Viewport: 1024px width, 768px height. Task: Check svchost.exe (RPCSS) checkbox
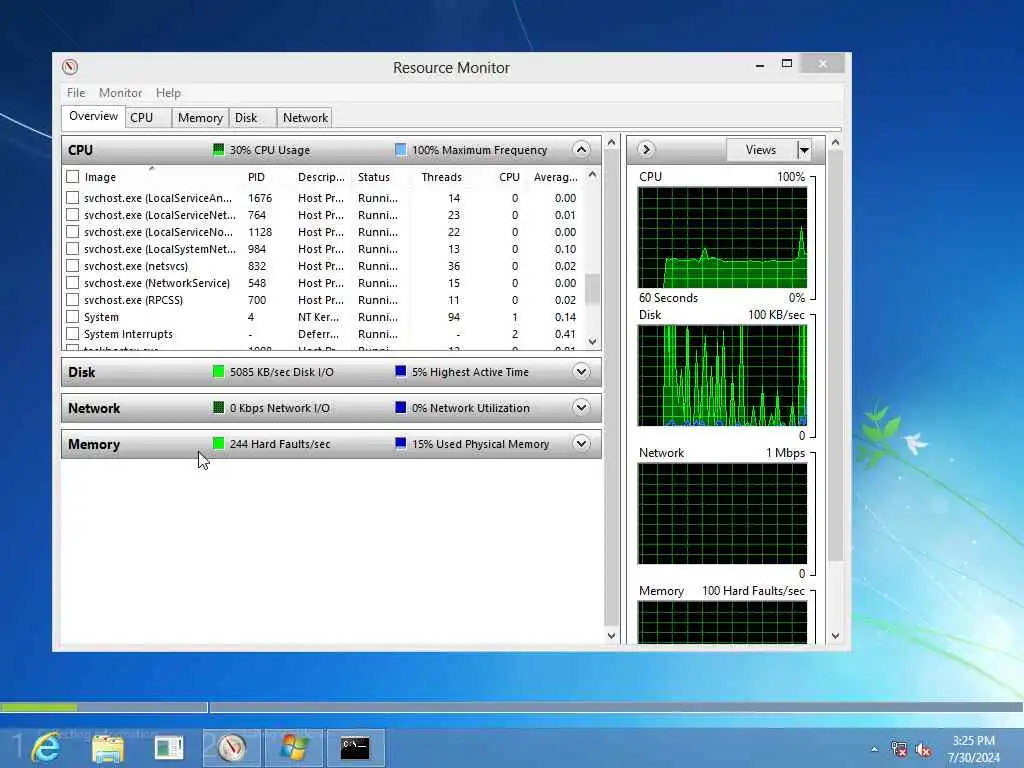72,299
